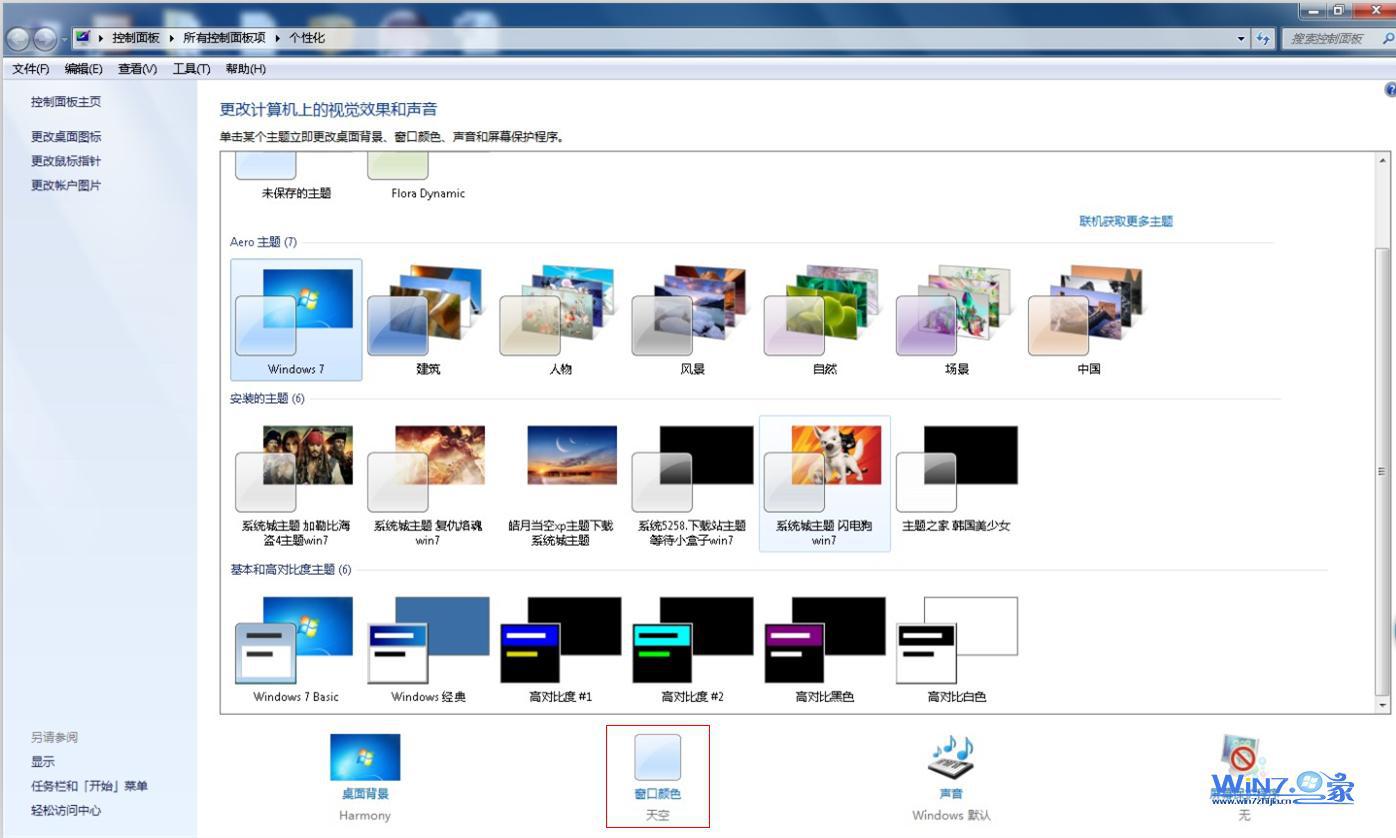Open the 编辑(E) menu

[83, 69]
